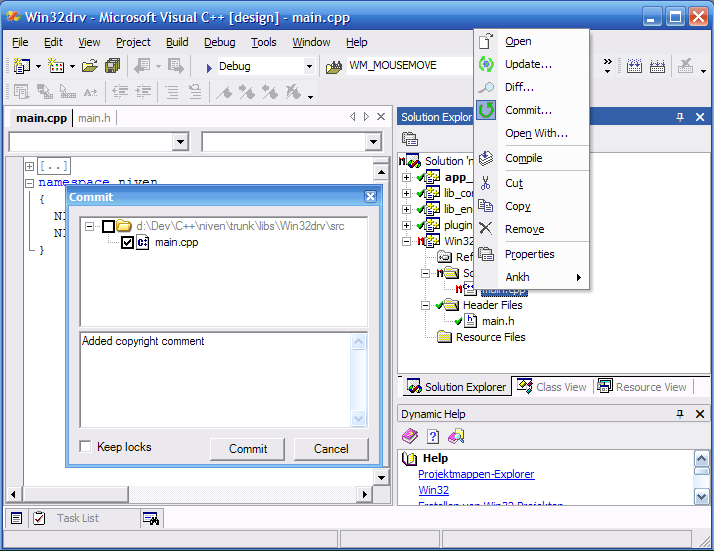Viewport: 714px width, 551px height.
Task: Open the right member combo box in editor
Action: (x=373, y=142)
